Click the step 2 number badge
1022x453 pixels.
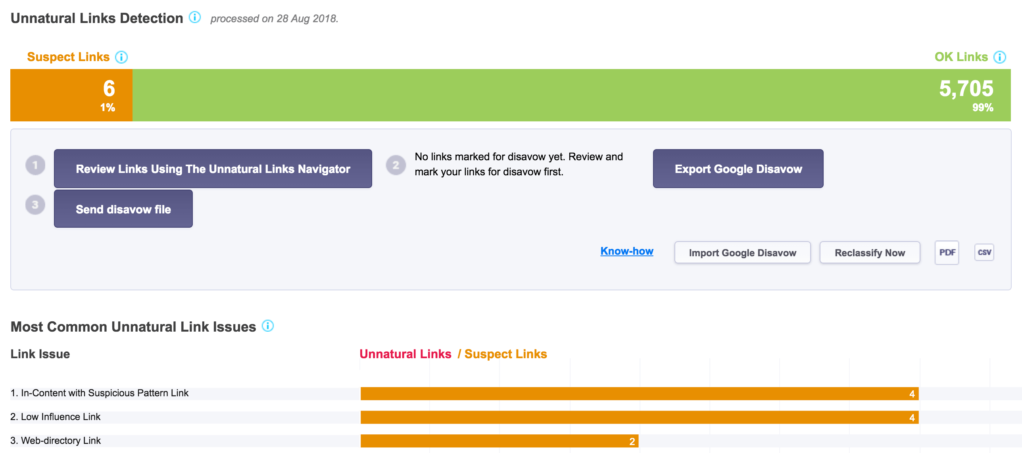[x=395, y=167]
